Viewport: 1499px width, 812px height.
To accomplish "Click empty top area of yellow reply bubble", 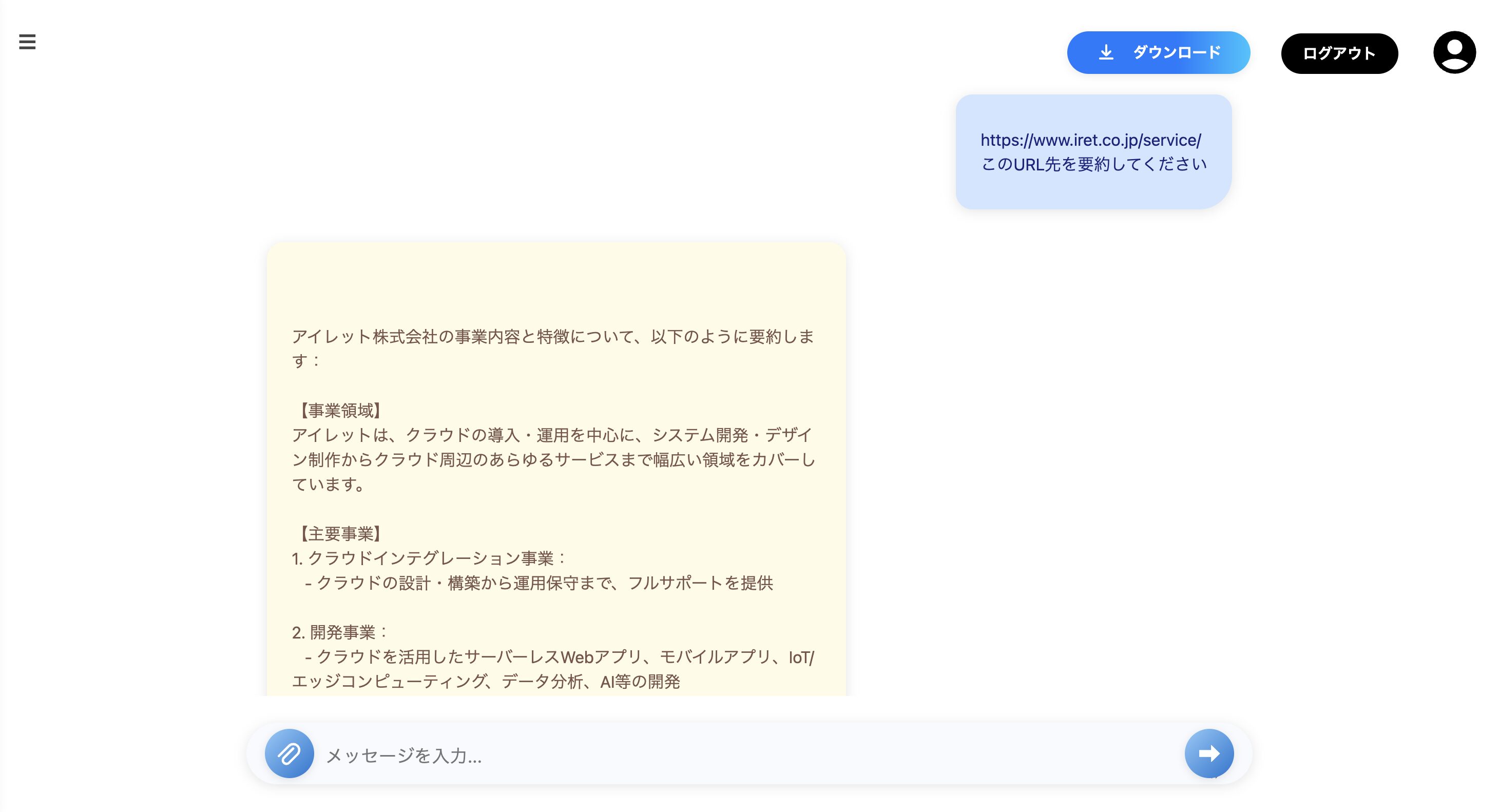I will 556,279.
